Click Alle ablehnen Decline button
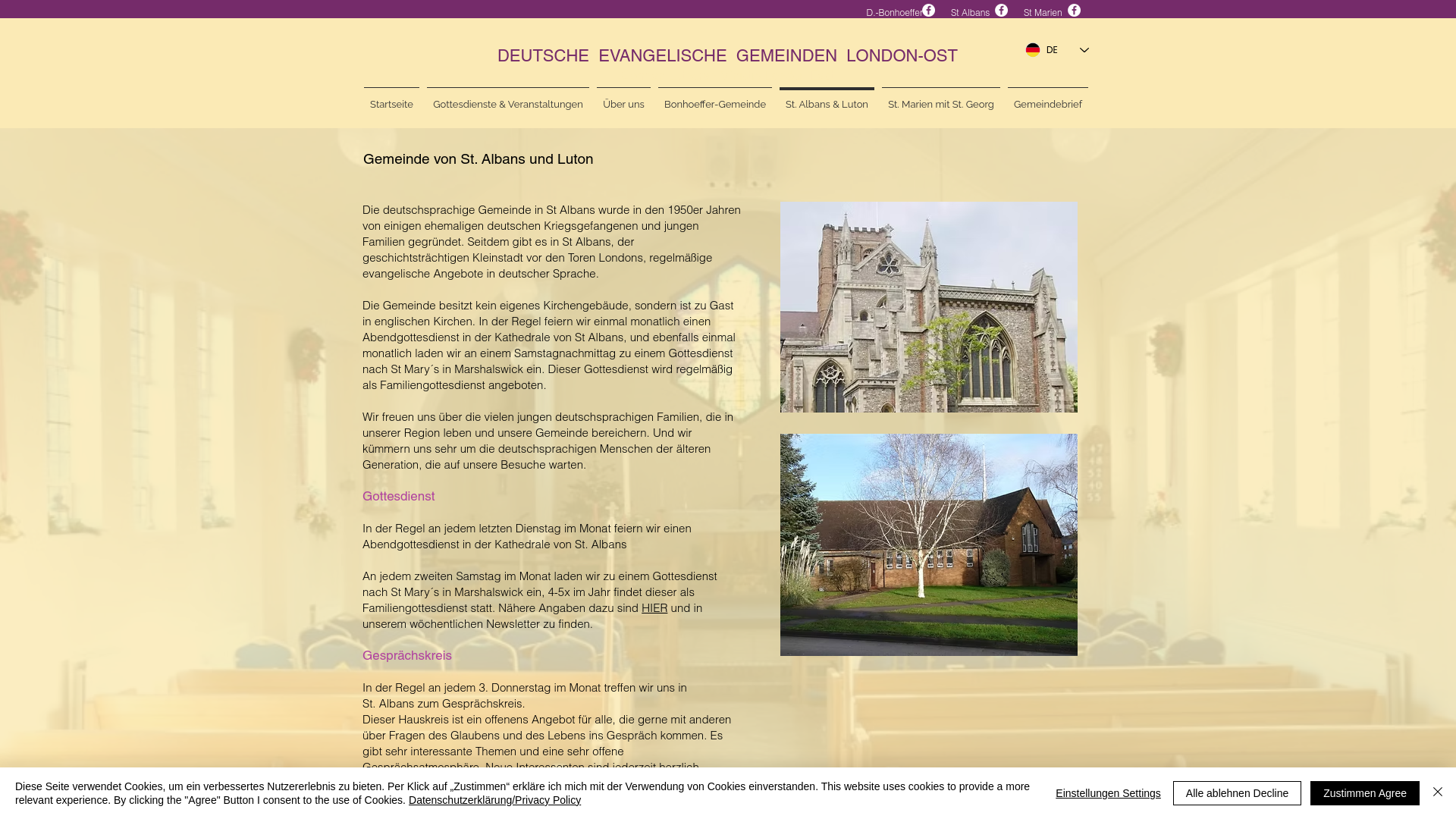This screenshot has width=1456, height=819. click(1237, 793)
